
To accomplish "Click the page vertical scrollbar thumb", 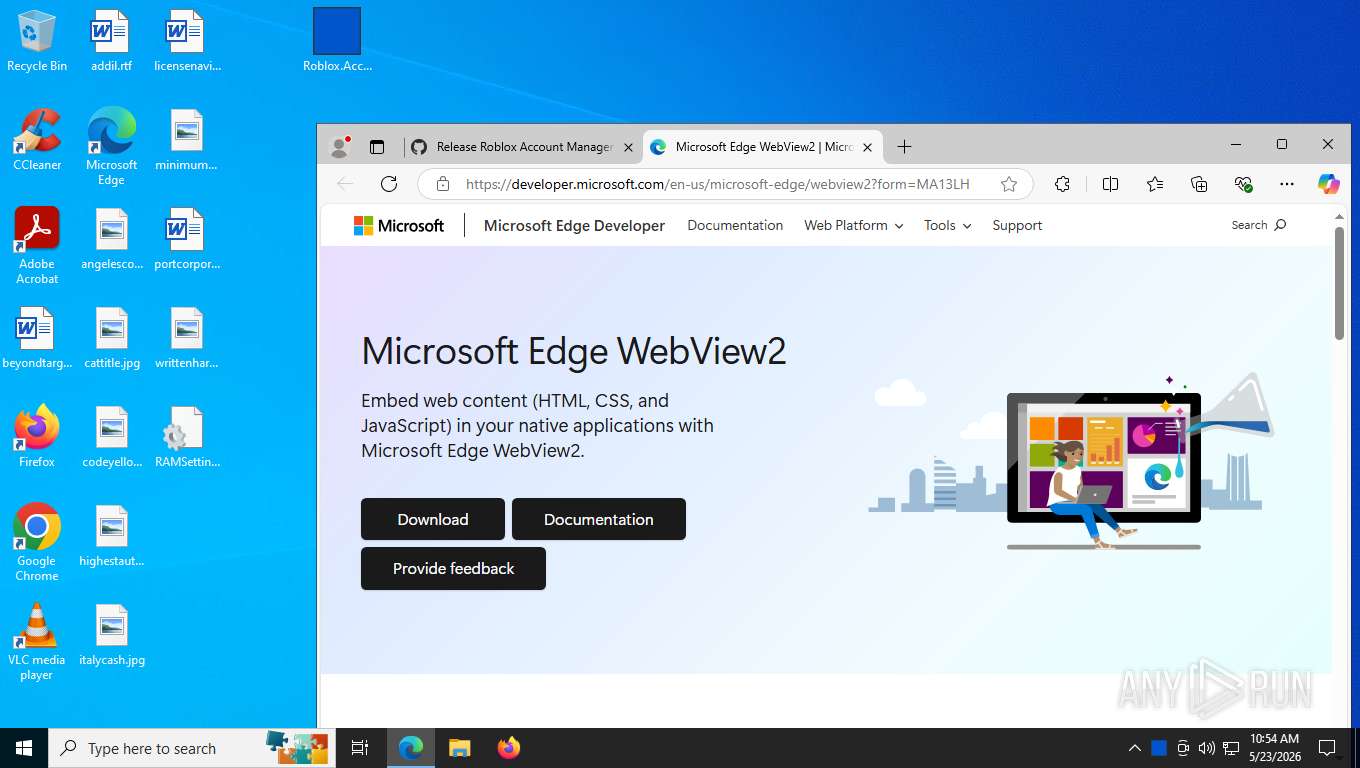I will (x=1339, y=283).
